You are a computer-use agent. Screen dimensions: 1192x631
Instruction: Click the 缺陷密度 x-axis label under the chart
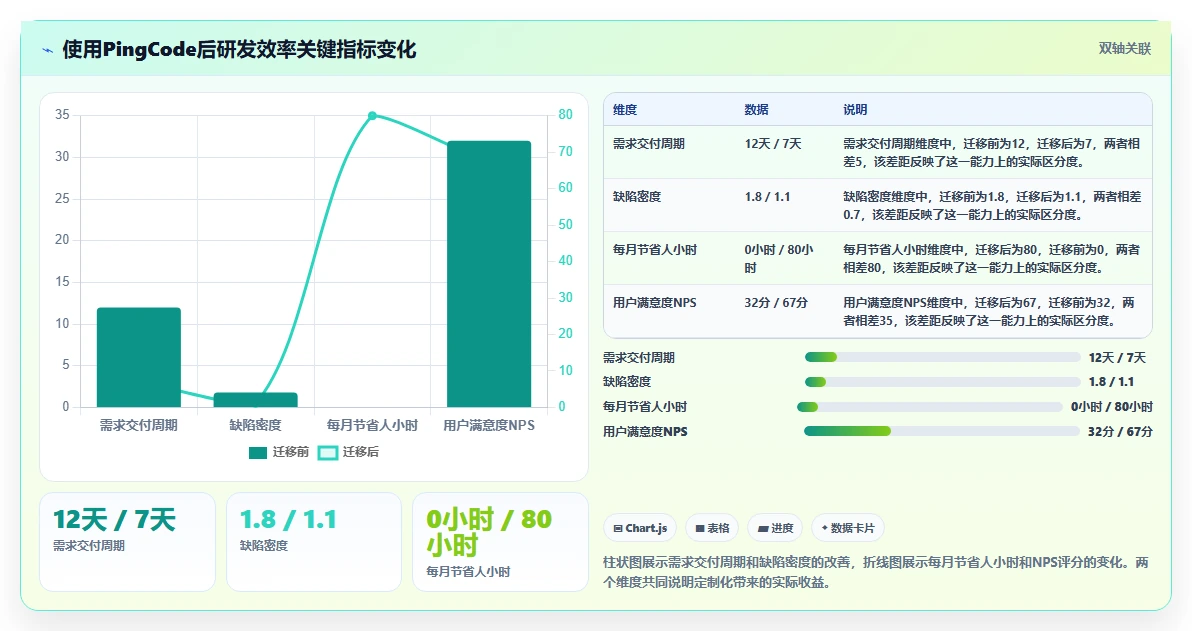tap(255, 426)
